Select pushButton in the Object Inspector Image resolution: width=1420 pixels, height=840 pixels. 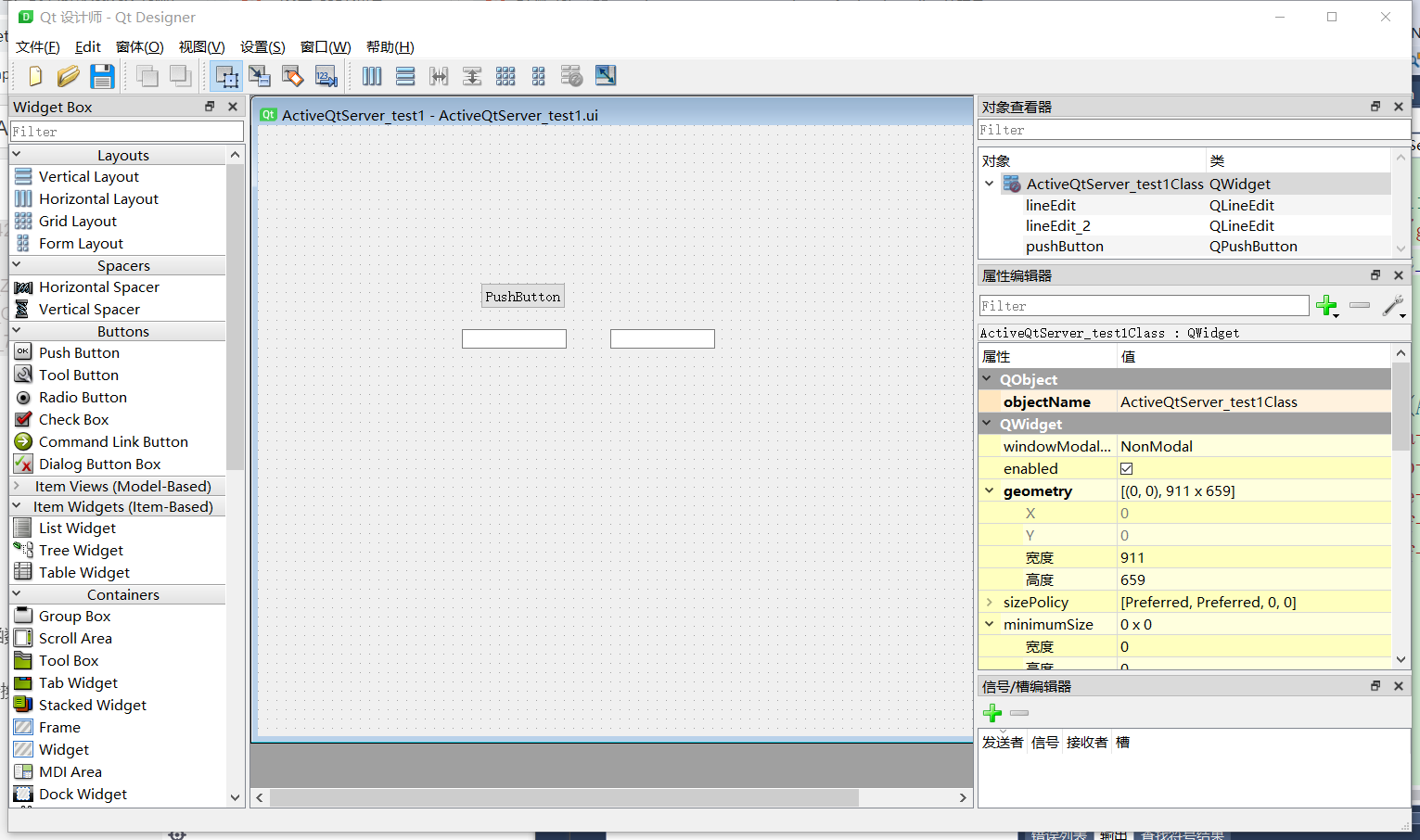(1064, 246)
